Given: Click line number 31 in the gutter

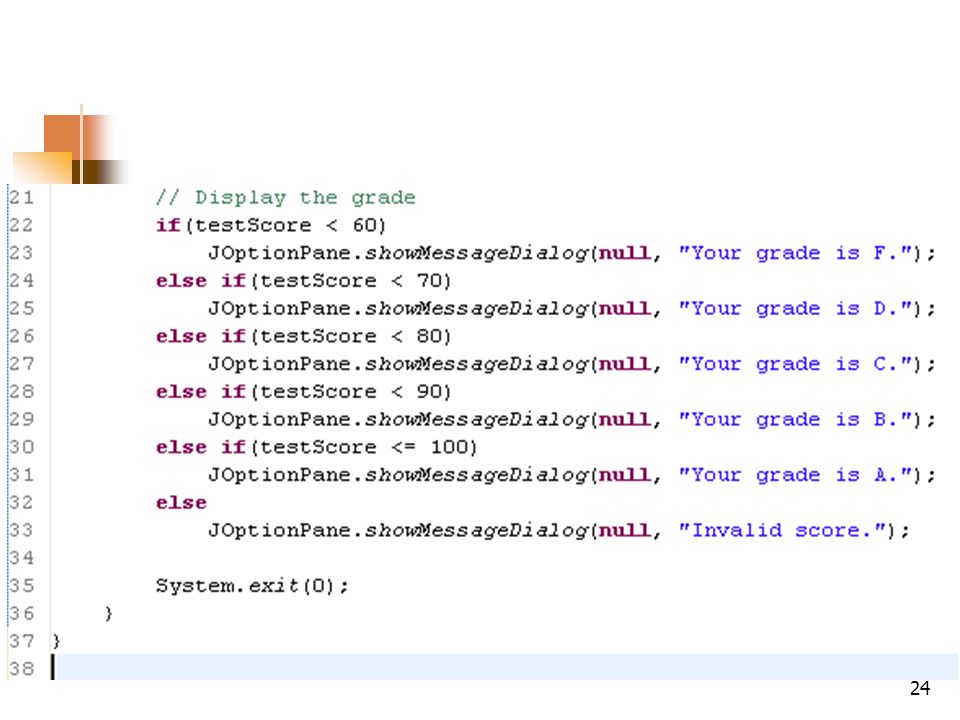Looking at the screenshot, I should pos(21,475).
